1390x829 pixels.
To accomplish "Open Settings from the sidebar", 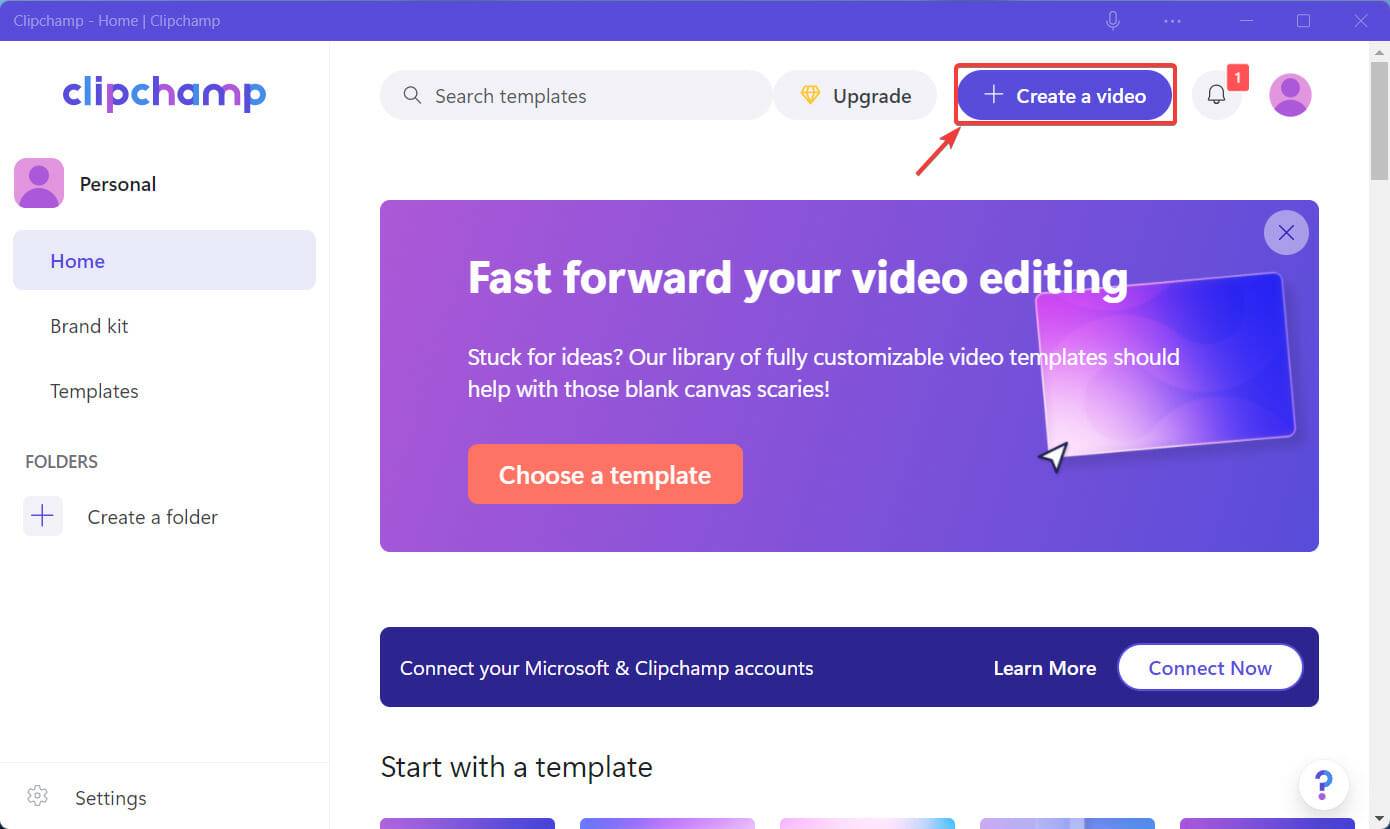I will [110, 797].
